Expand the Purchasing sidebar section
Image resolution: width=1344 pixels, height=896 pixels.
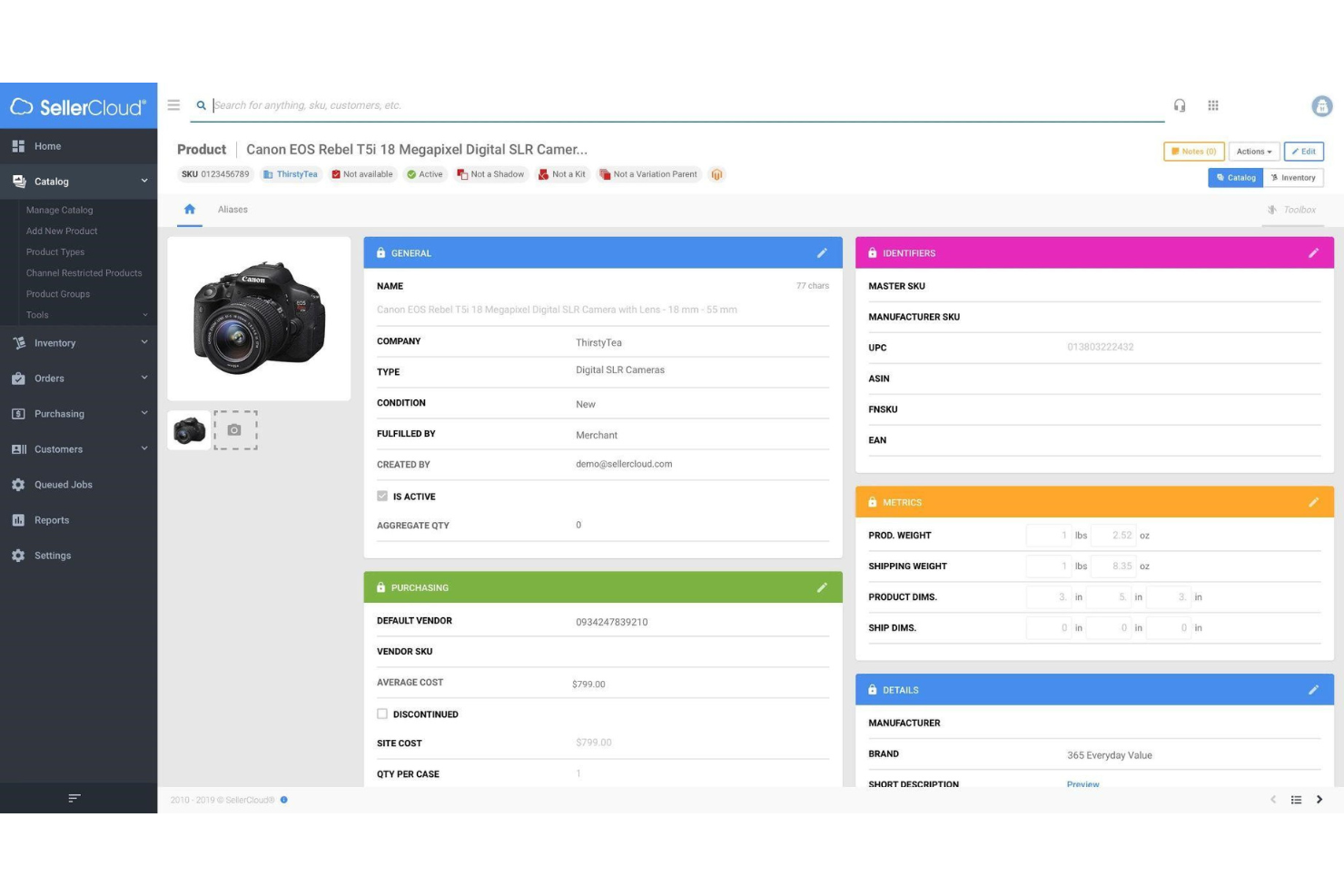(x=59, y=414)
